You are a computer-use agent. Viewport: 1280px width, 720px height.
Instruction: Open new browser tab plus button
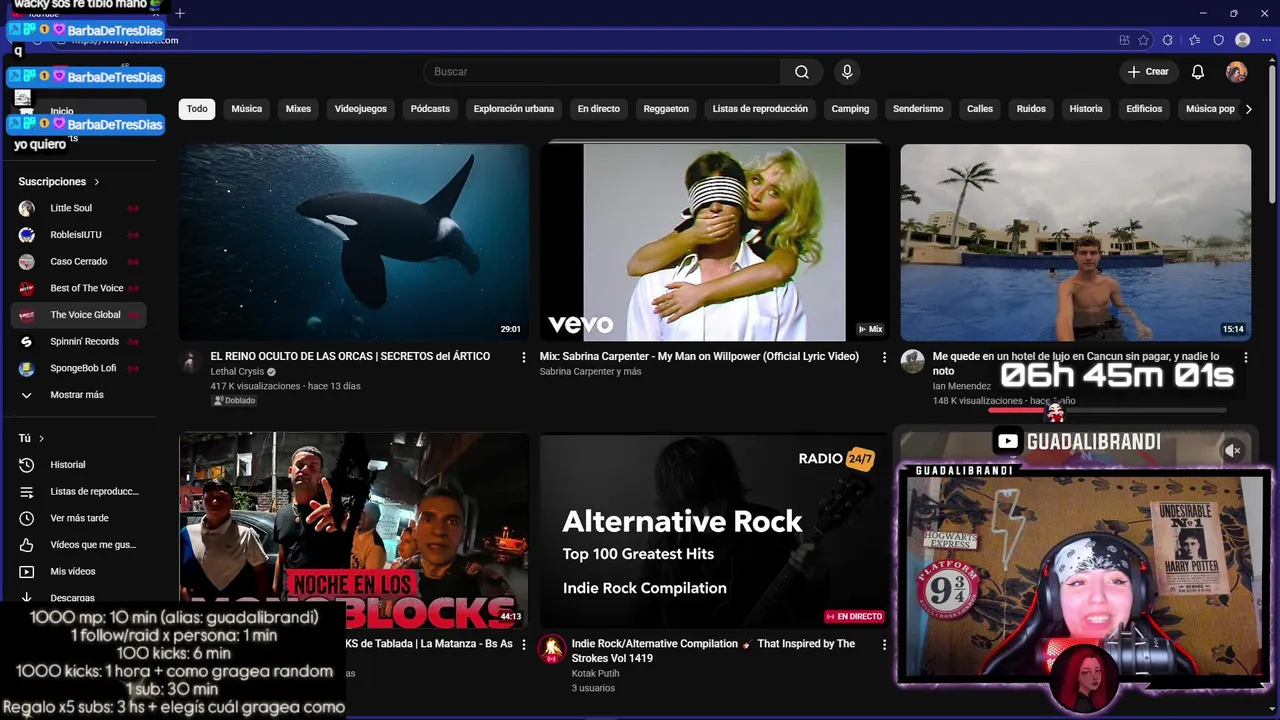pos(180,13)
